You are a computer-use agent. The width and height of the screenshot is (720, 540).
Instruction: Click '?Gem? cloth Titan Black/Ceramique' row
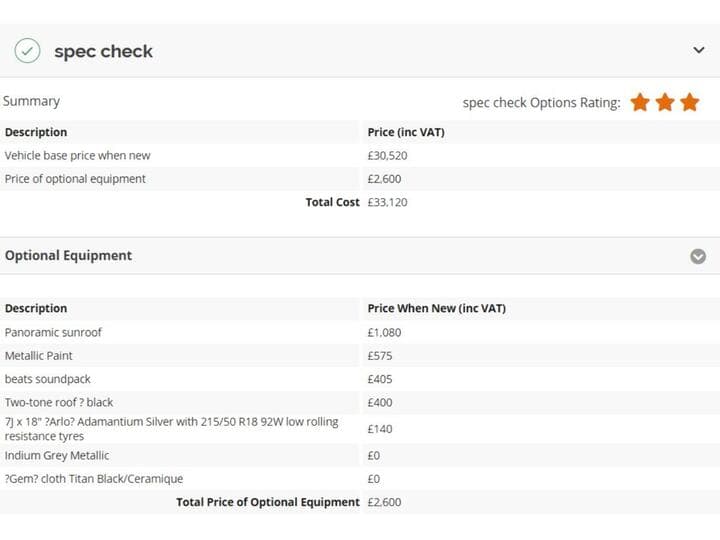click(360, 479)
